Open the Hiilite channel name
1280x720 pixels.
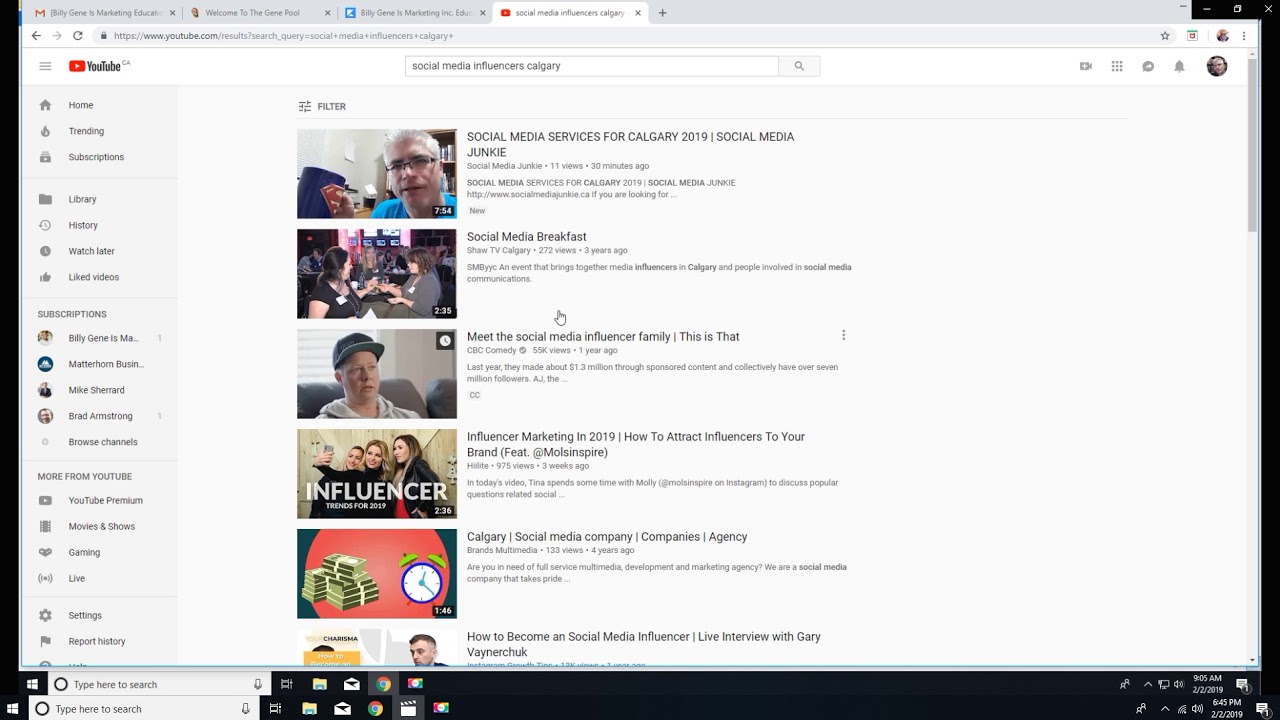pos(477,466)
